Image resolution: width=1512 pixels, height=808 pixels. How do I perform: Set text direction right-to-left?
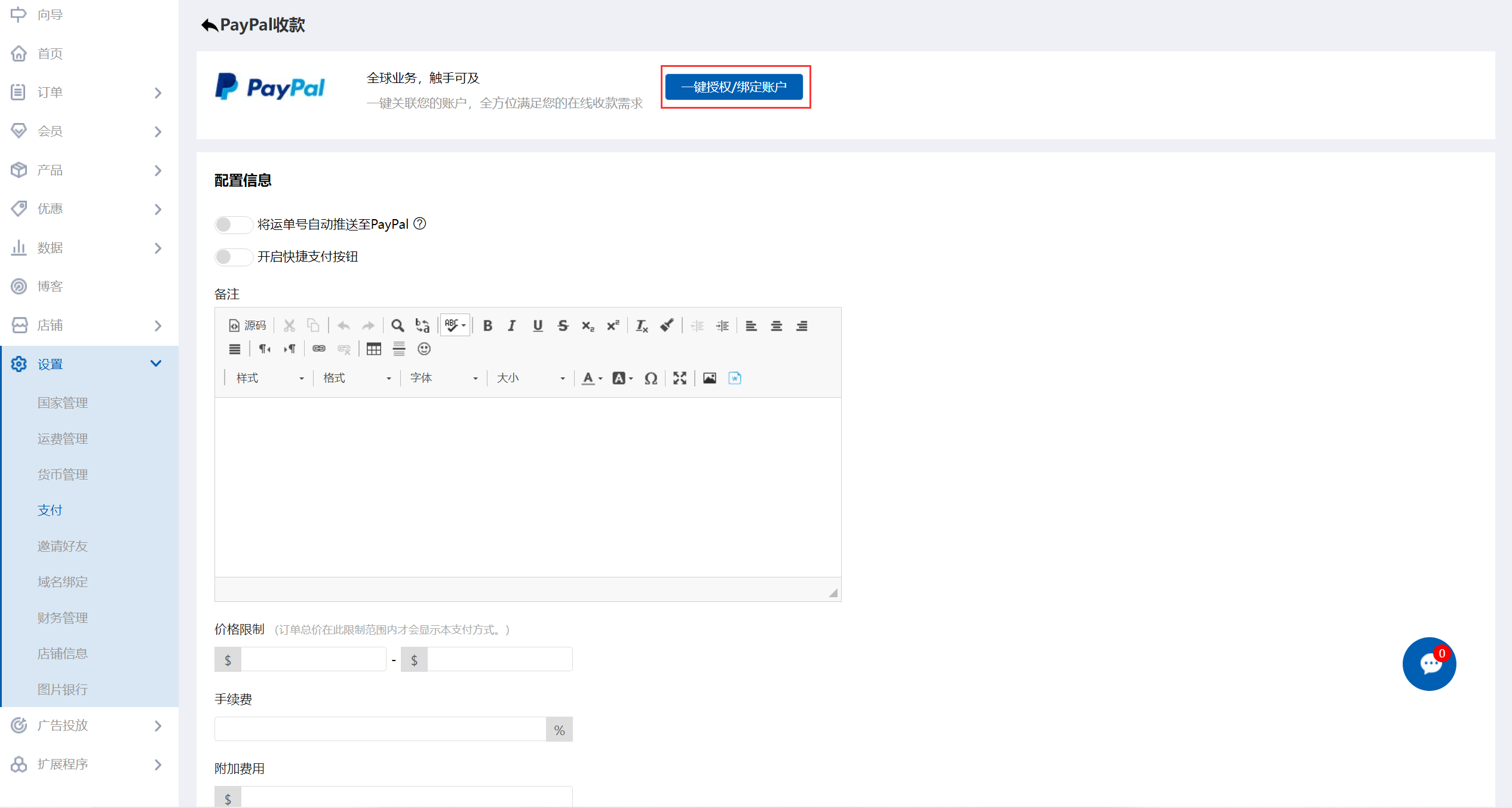click(x=289, y=349)
